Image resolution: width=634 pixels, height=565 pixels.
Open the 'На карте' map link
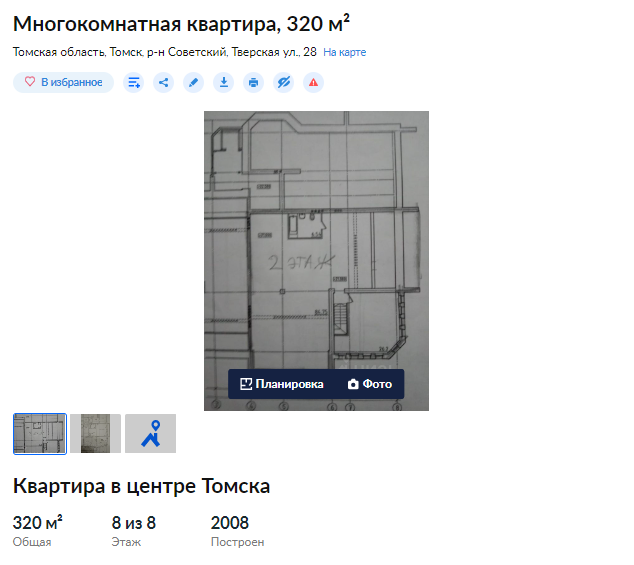[x=344, y=51]
